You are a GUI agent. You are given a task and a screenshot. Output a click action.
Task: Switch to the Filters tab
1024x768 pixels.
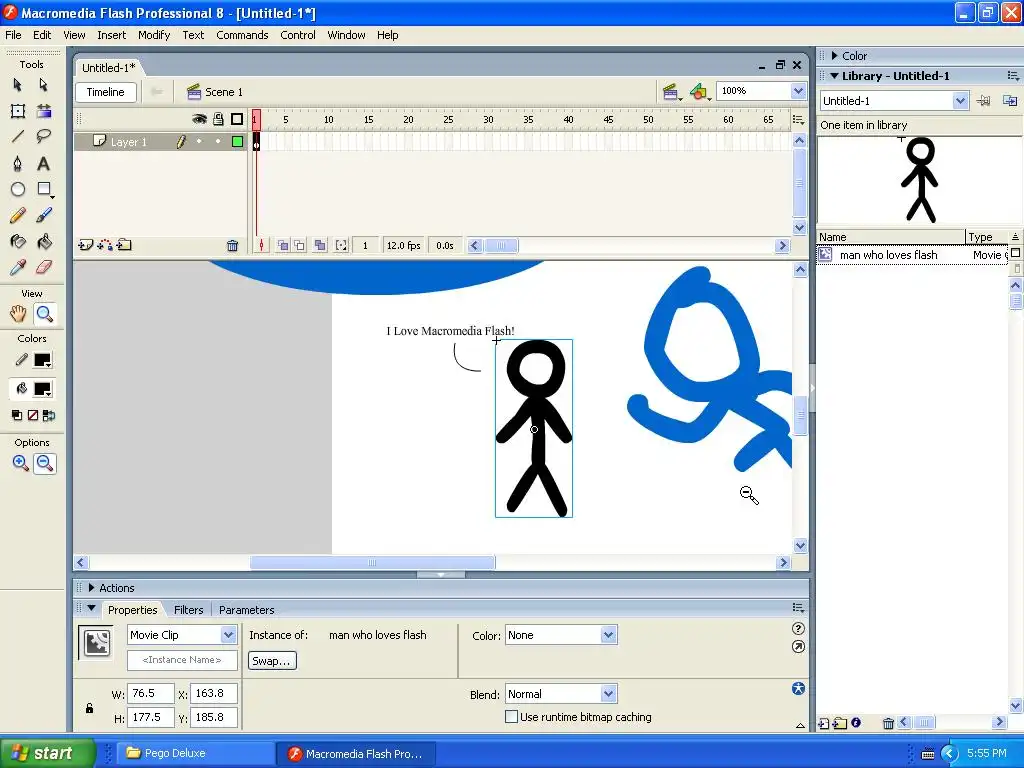pyautogui.click(x=189, y=610)
